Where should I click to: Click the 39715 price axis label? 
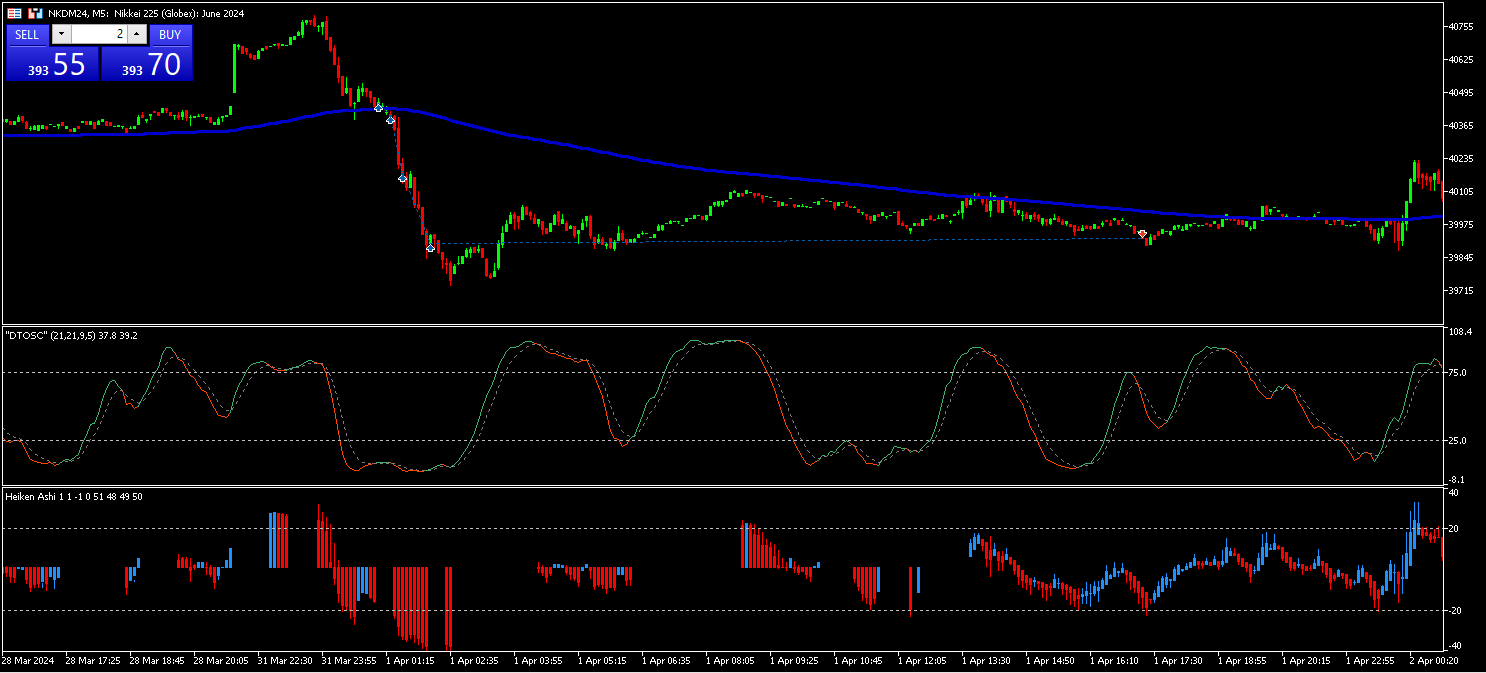point(1461,290)
